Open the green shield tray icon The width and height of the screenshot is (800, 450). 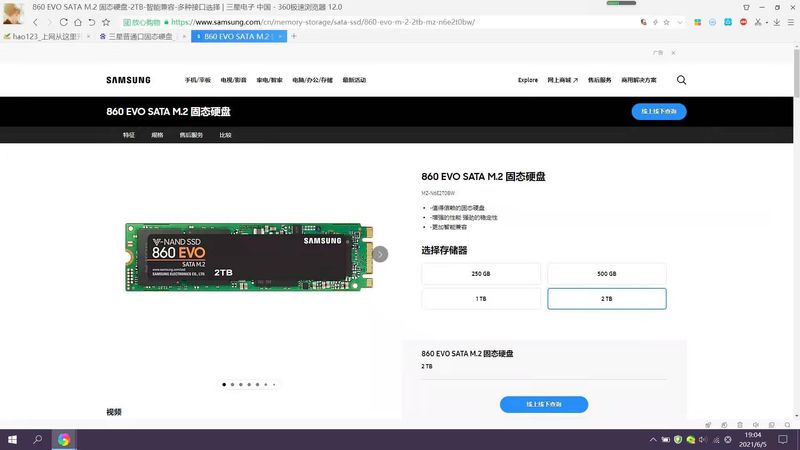click(x=678, y=439)
